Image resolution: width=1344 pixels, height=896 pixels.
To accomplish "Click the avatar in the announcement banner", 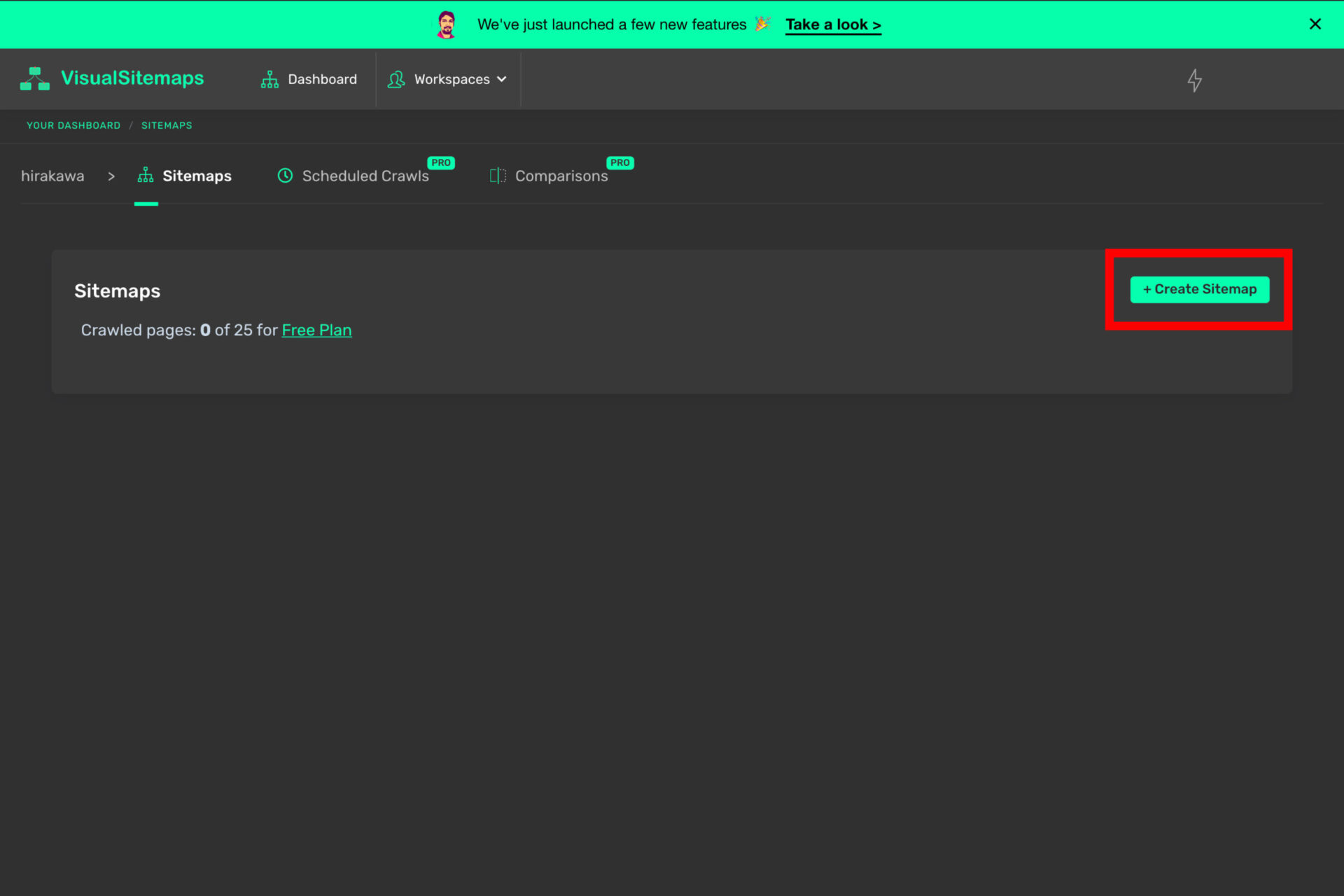I will (x=447, y=24).
